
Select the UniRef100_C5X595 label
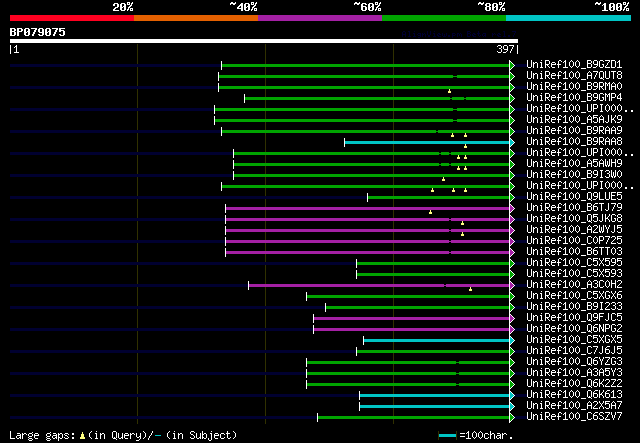pyautogui.click(x=574, y=263)
